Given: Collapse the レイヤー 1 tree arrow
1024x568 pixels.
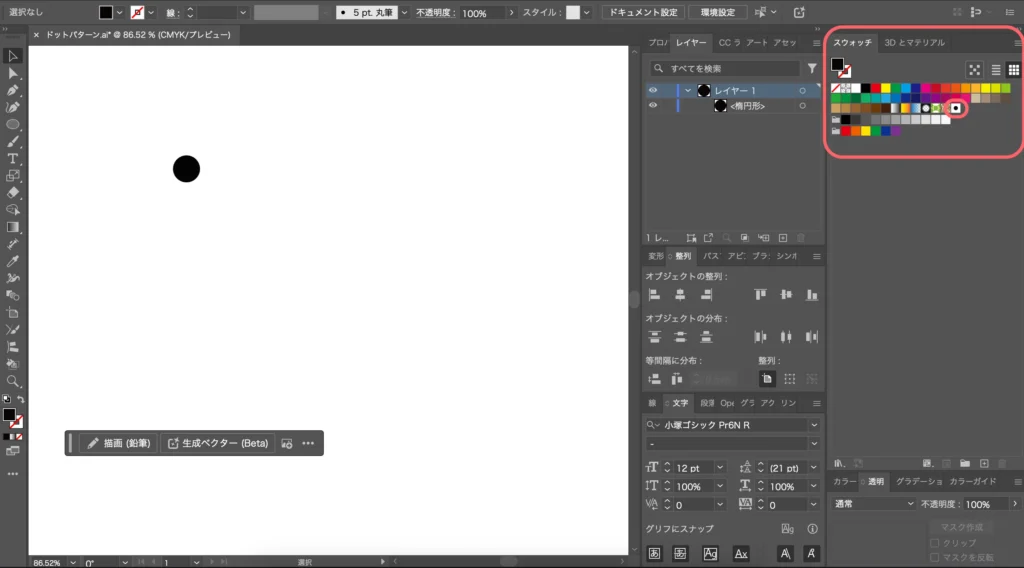Looking at the screenshot, I should tap(688, 90).
